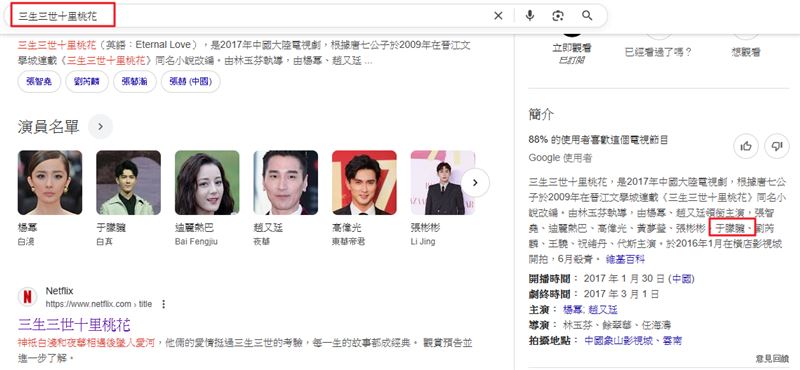Click the netflix.com URL breadcrumb
800x370 pixels.
tap(99, 304)
